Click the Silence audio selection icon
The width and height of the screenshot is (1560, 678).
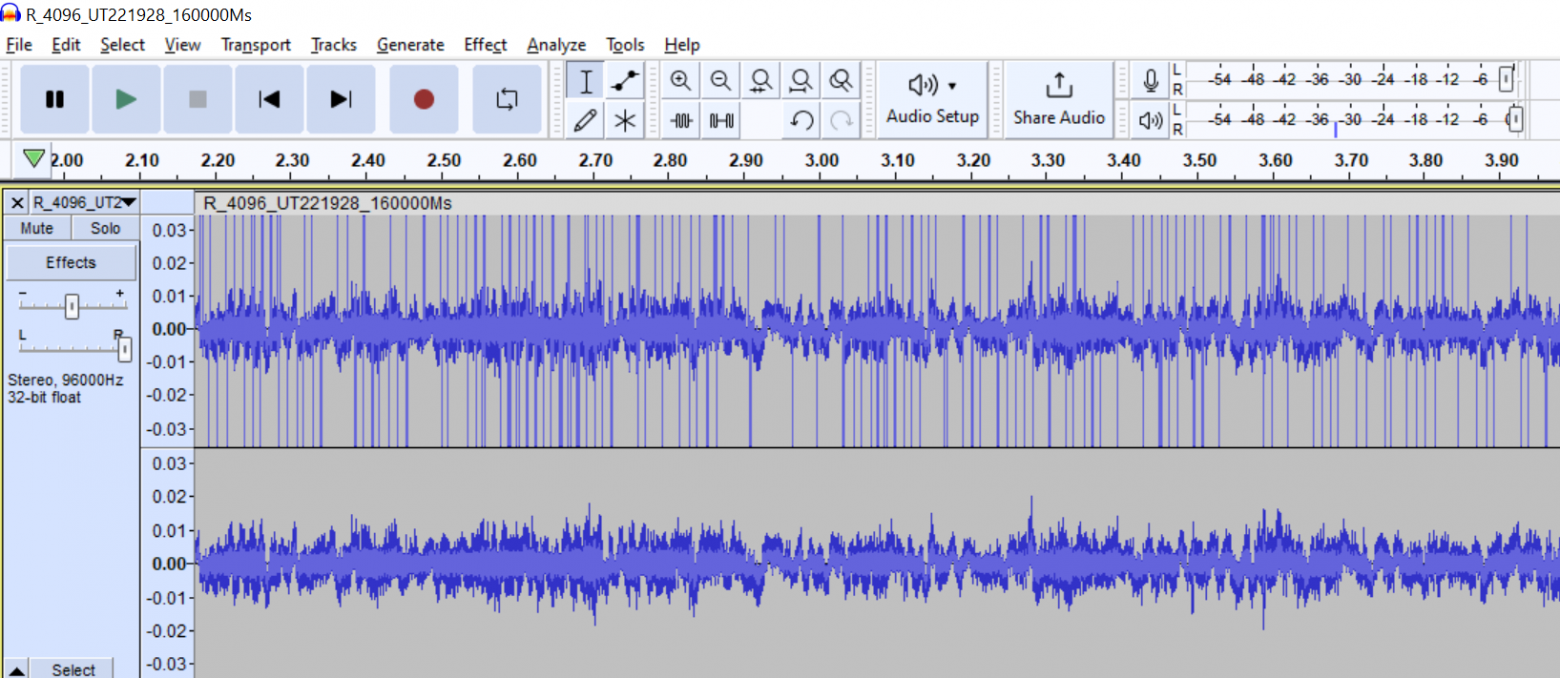tap(722, 120)
